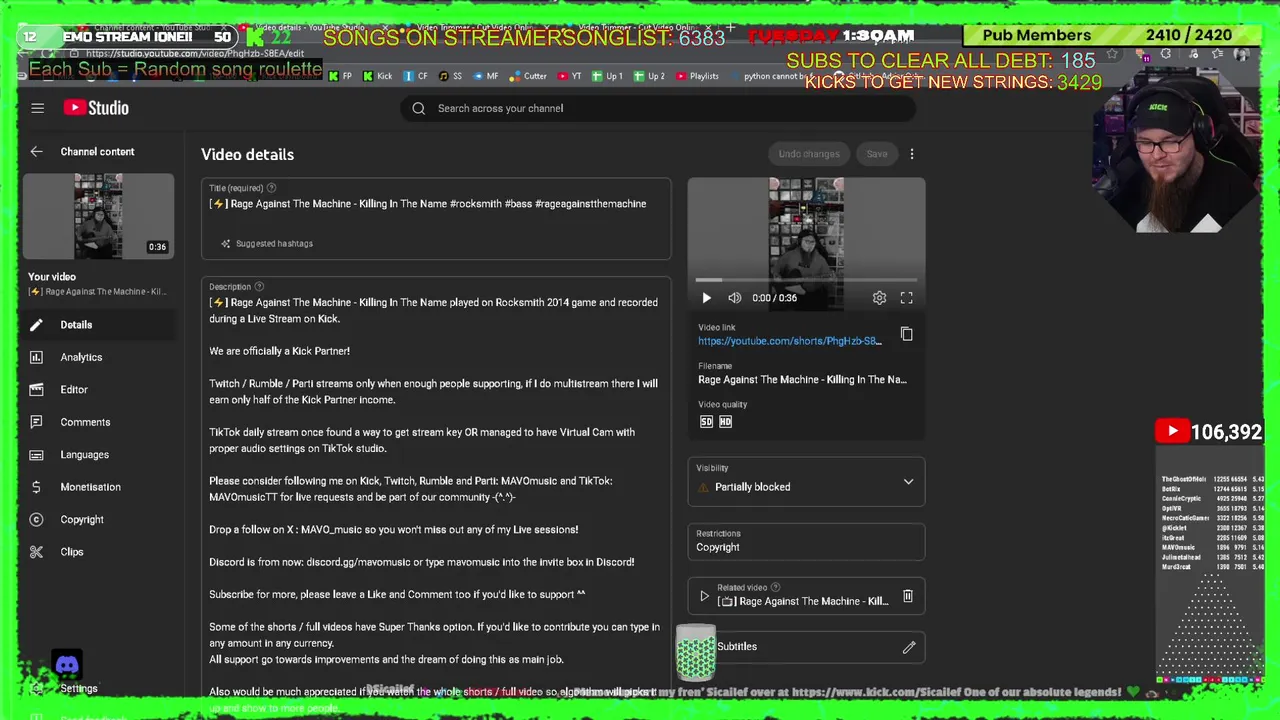The image size is (1280, 720).
Task: Click the help icon next to Title (required)
Action: tap(271, 188)
